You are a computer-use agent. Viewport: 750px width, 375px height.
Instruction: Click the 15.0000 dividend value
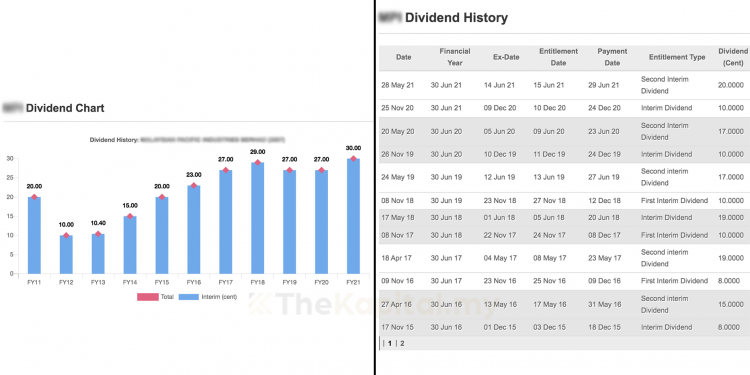click(731, 304)
